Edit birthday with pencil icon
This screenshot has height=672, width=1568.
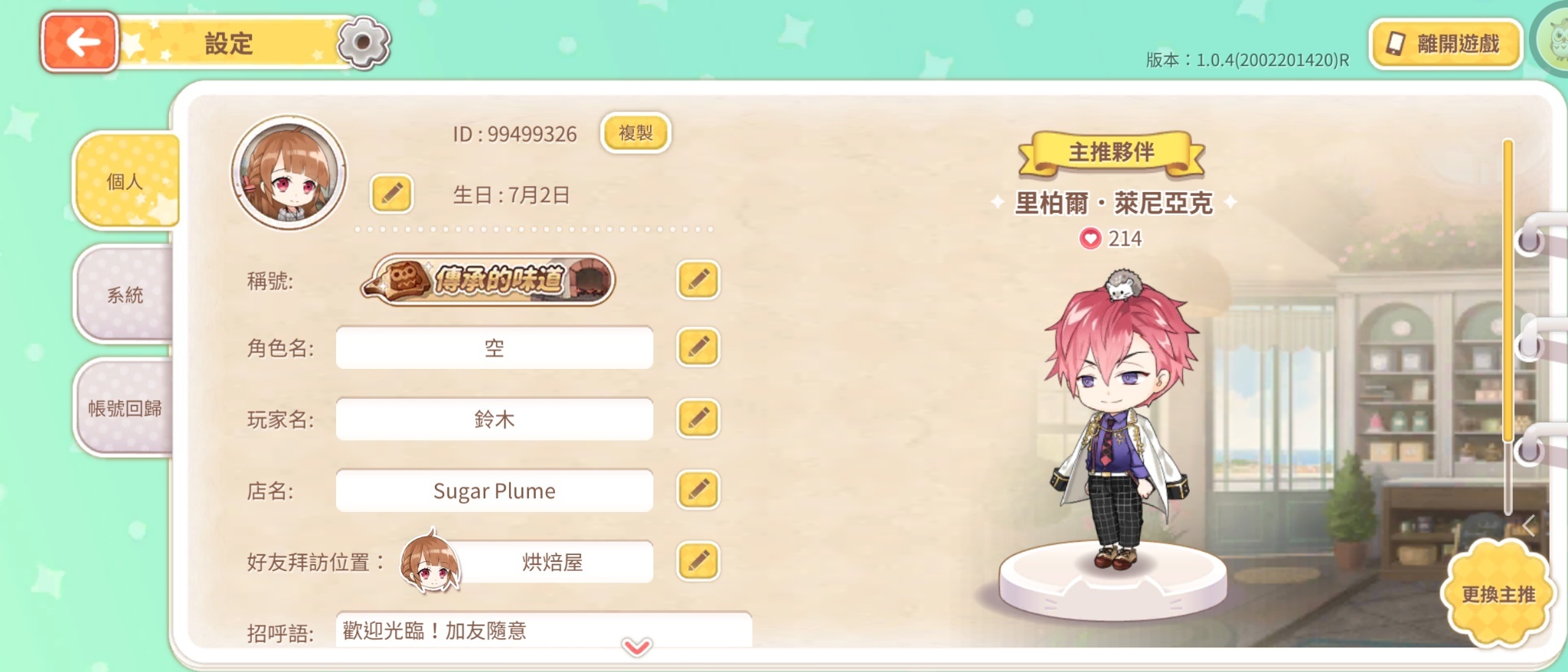(392, 194)
